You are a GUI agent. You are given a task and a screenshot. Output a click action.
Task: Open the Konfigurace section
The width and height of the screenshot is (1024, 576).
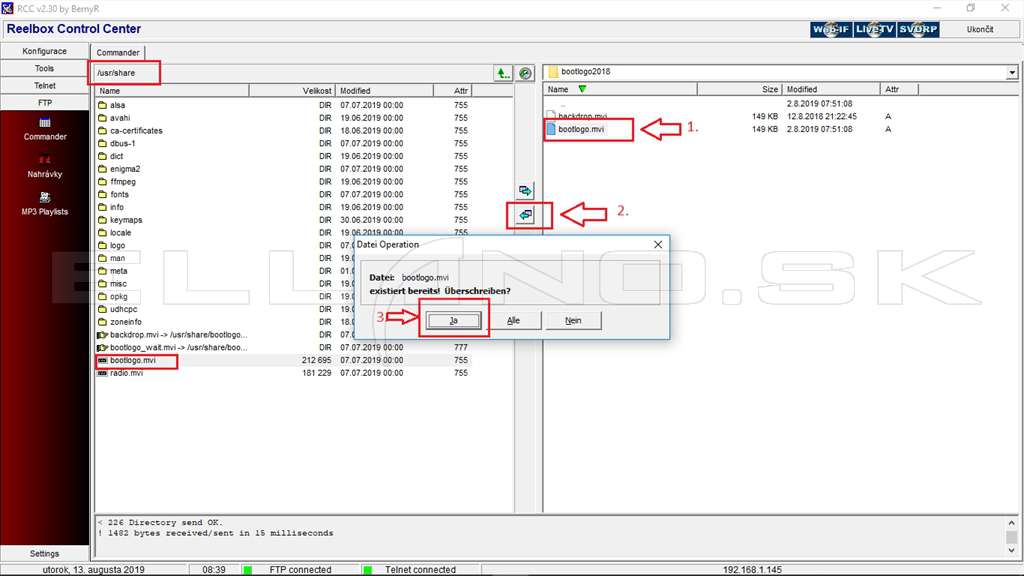click(x=44, y=51)
